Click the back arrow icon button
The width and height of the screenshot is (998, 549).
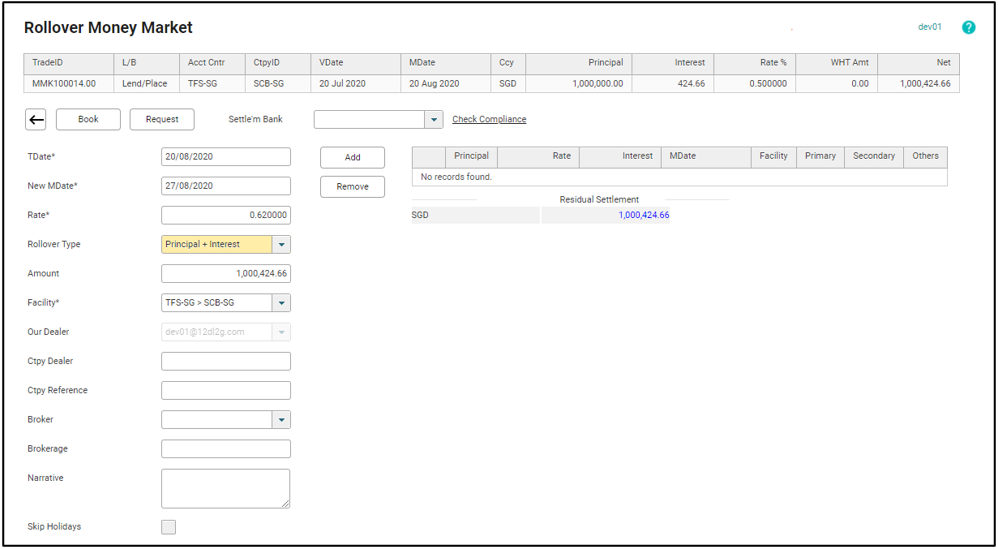(x=36, y=120)
